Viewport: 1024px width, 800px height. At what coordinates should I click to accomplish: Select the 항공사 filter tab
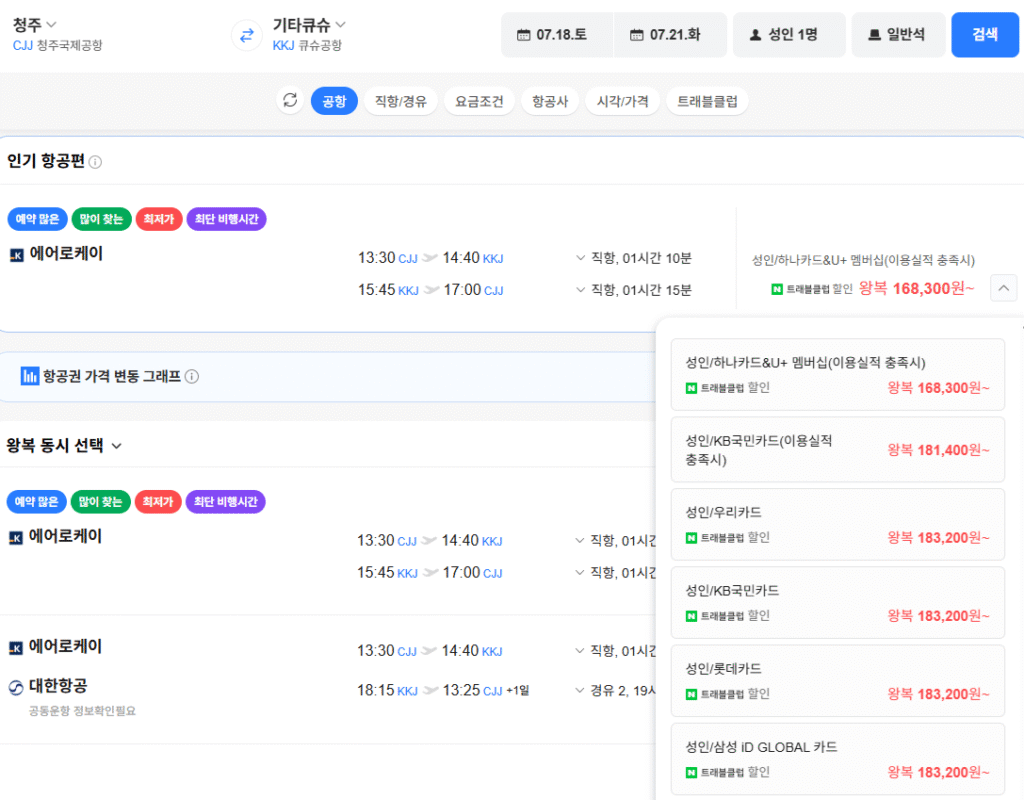550,101
